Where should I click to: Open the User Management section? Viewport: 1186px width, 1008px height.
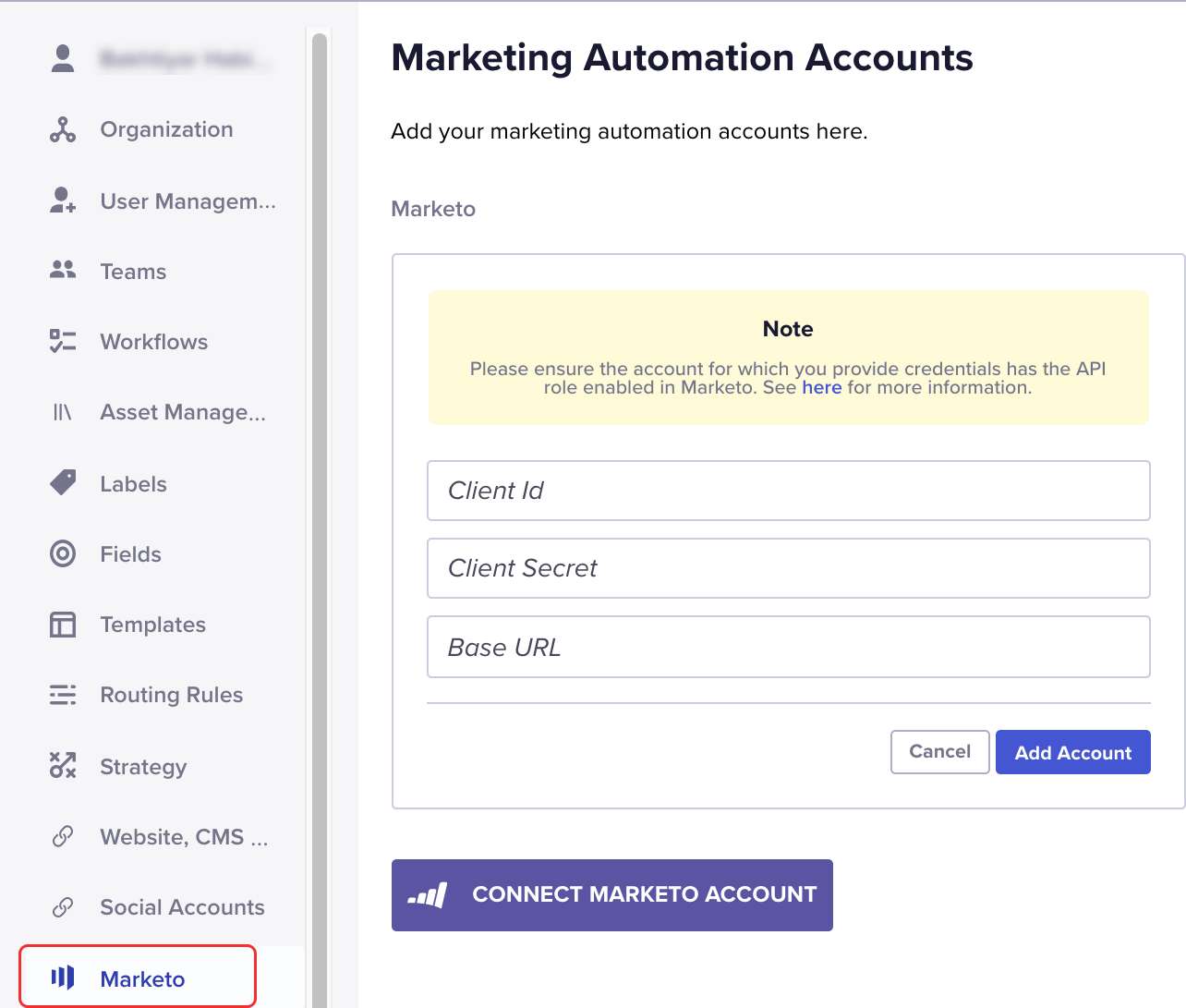tap(188, 200)
